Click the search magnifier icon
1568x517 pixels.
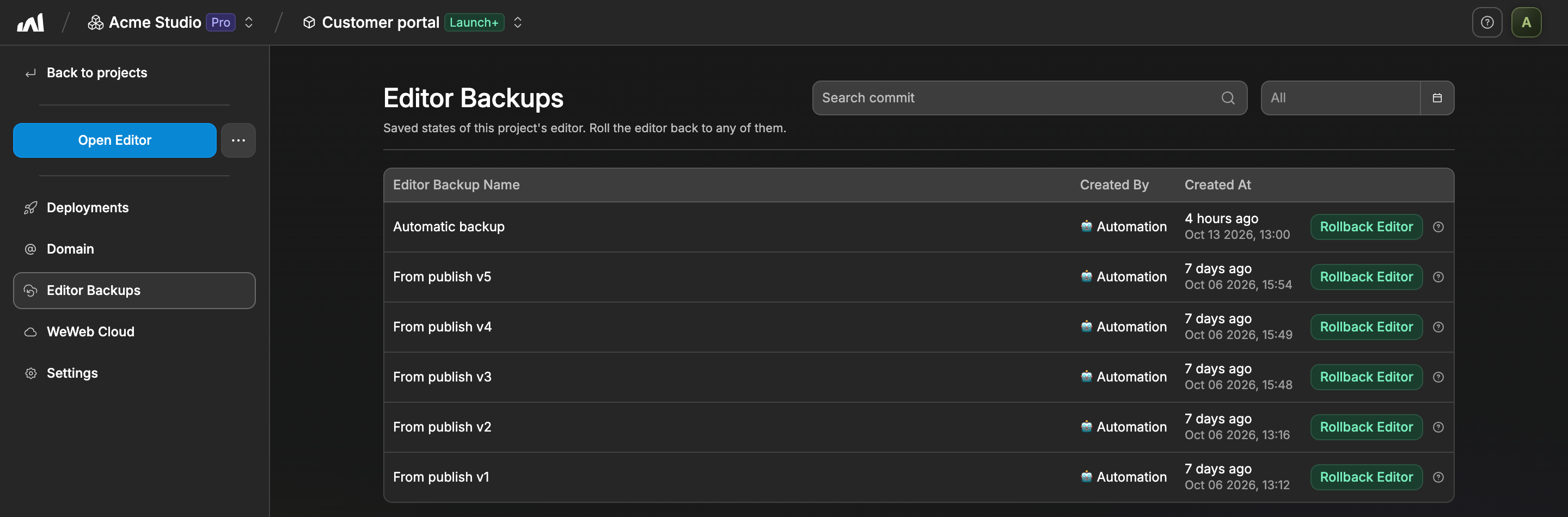[1228, 98]
